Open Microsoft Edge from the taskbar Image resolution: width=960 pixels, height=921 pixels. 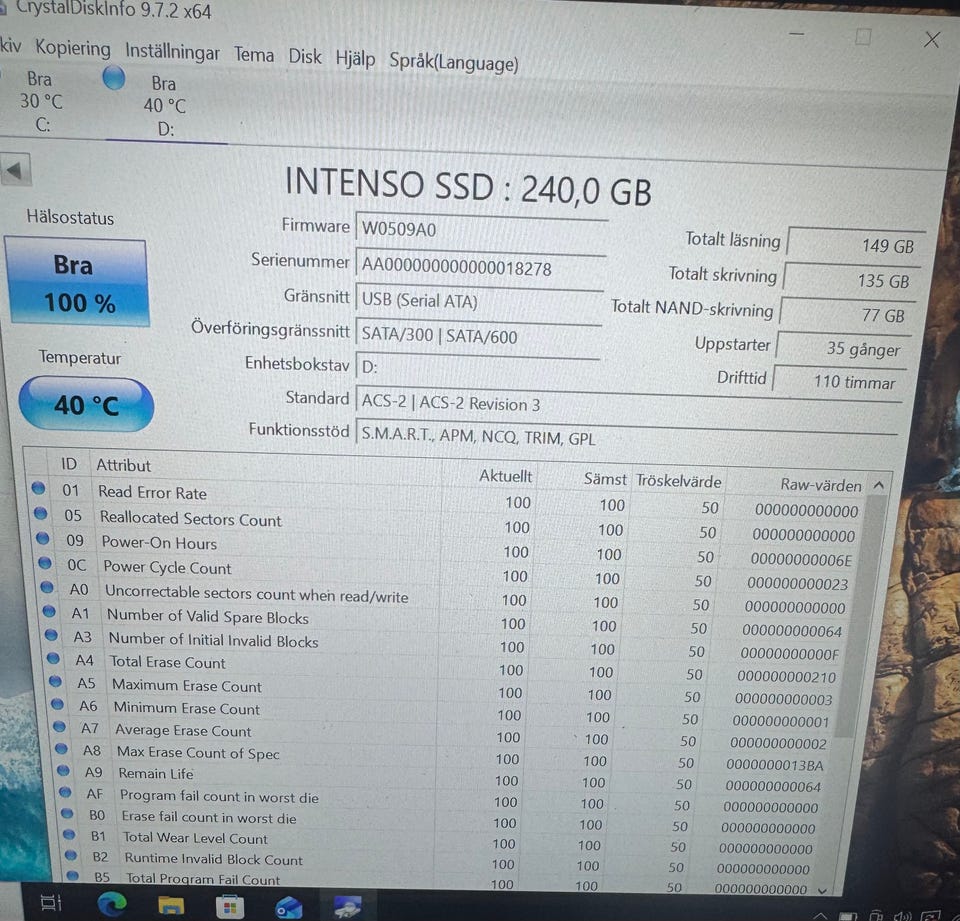(x=111, y=903)
